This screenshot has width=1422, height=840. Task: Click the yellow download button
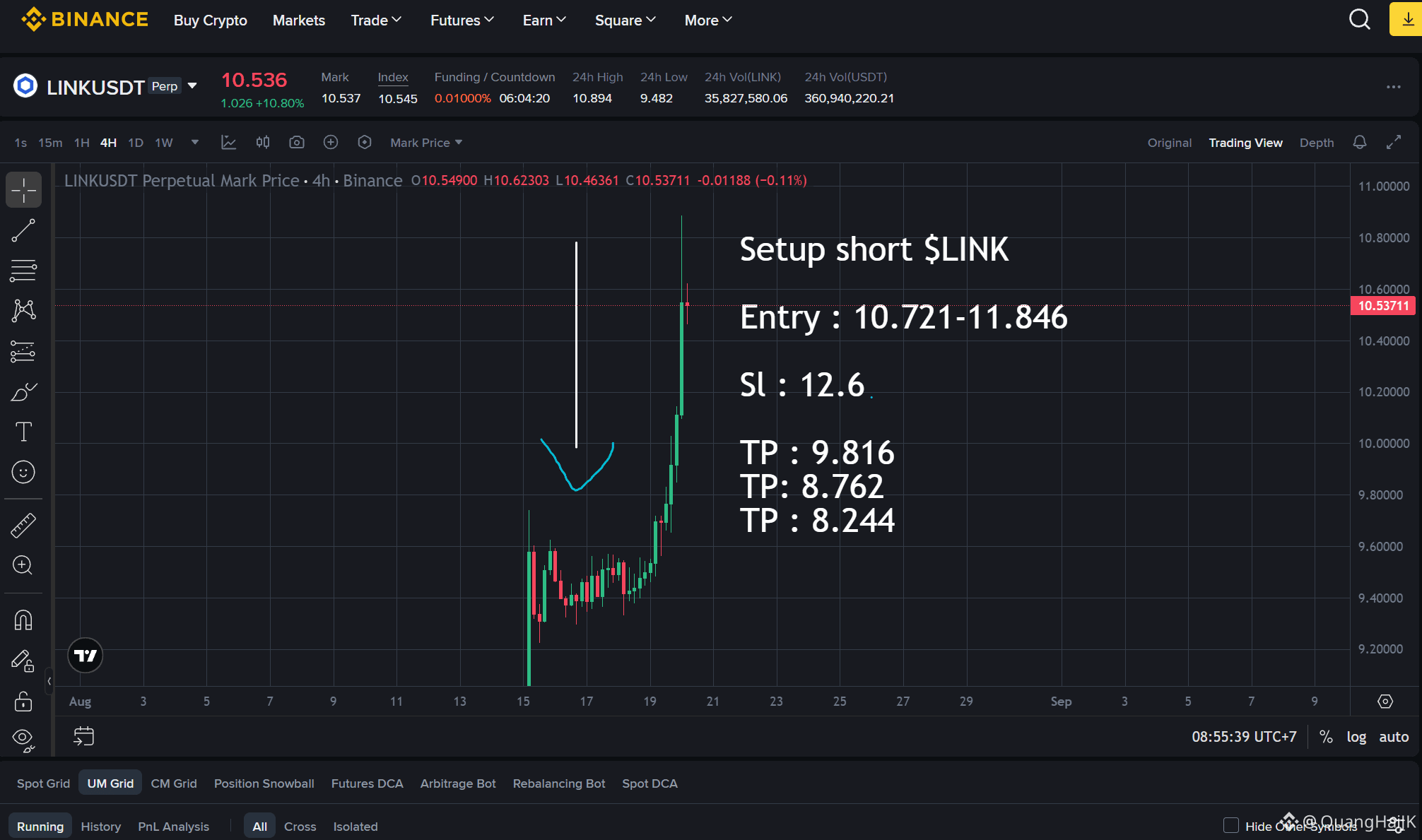[x=1406, y=19]
